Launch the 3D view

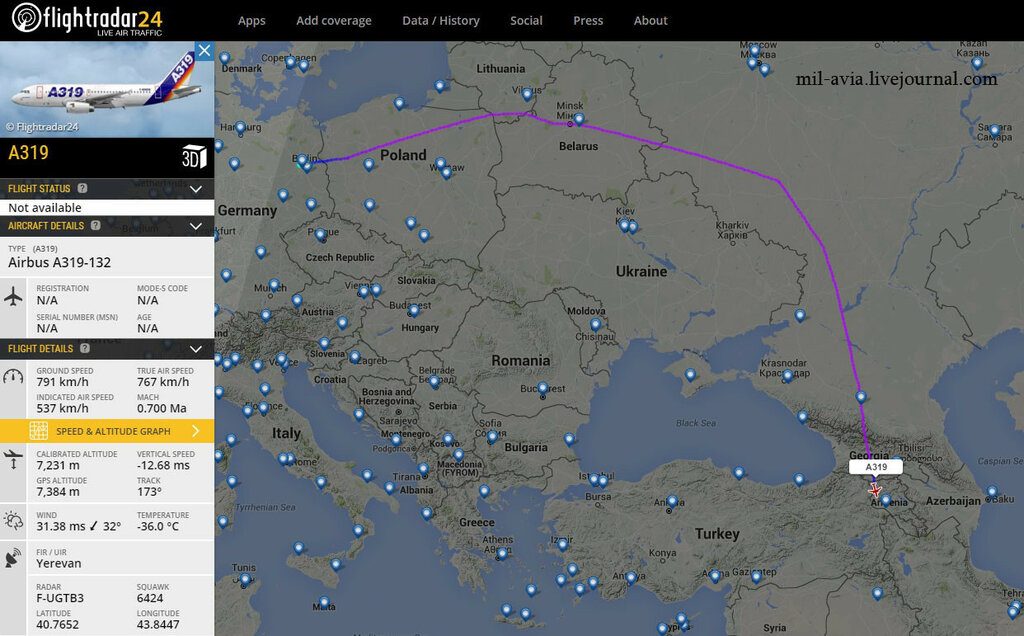click(194, 157)
